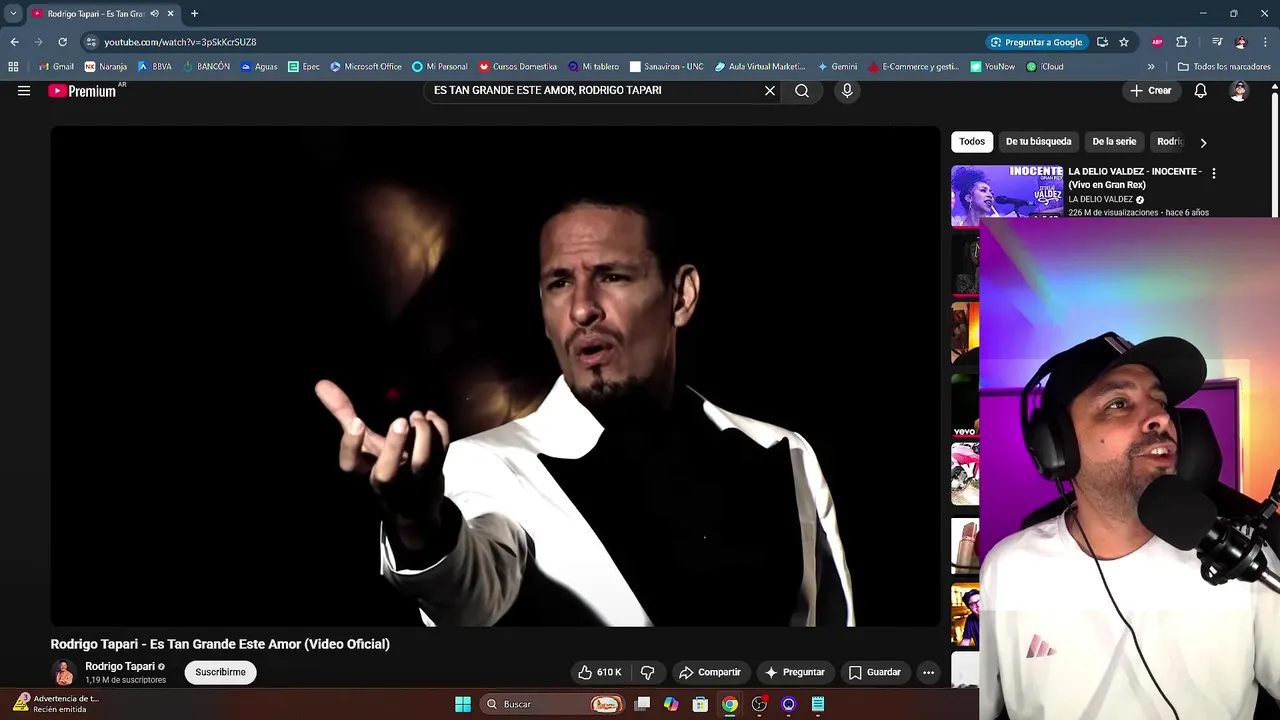Screen dimensions: 1280x720
Task: Click the Chrome address bar URL
Action: 180,42
